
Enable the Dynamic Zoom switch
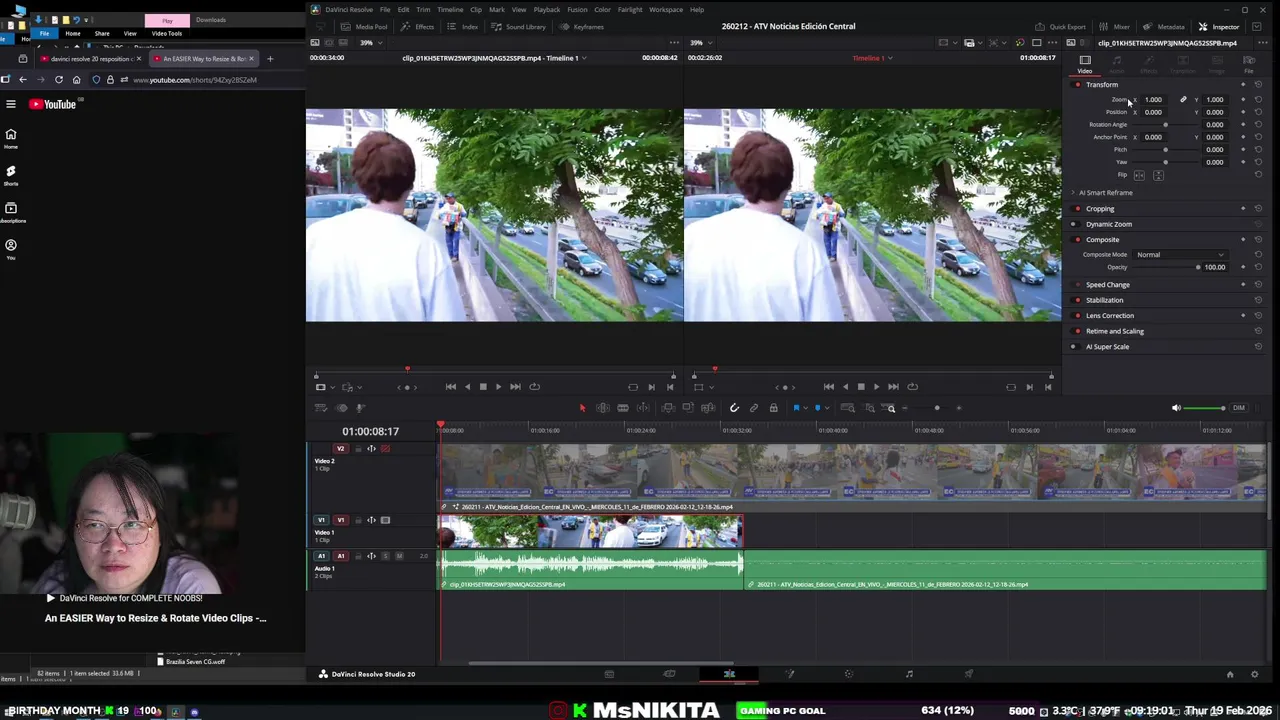pos(1074,224)
